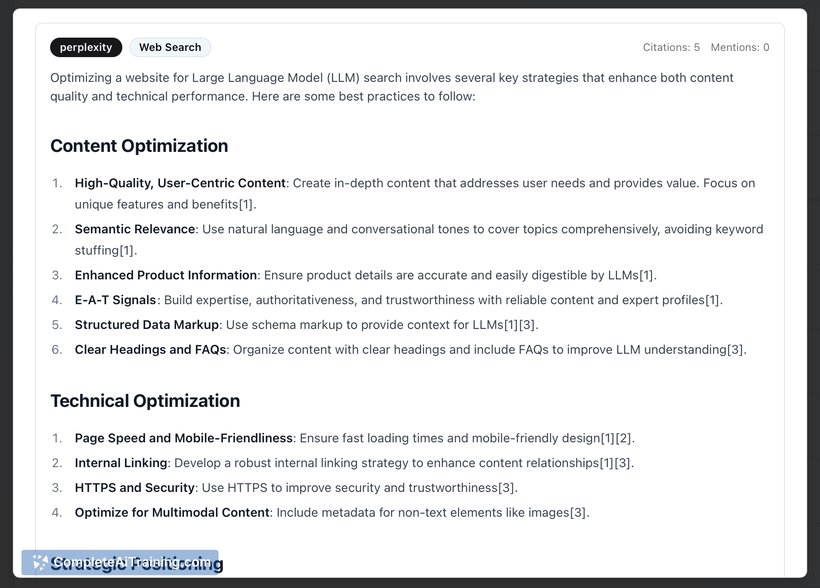The height and width of the screenshot is (588, 820).
Task: Click the CompleteAITraining logo icon
Action: [x=40, y=562]
